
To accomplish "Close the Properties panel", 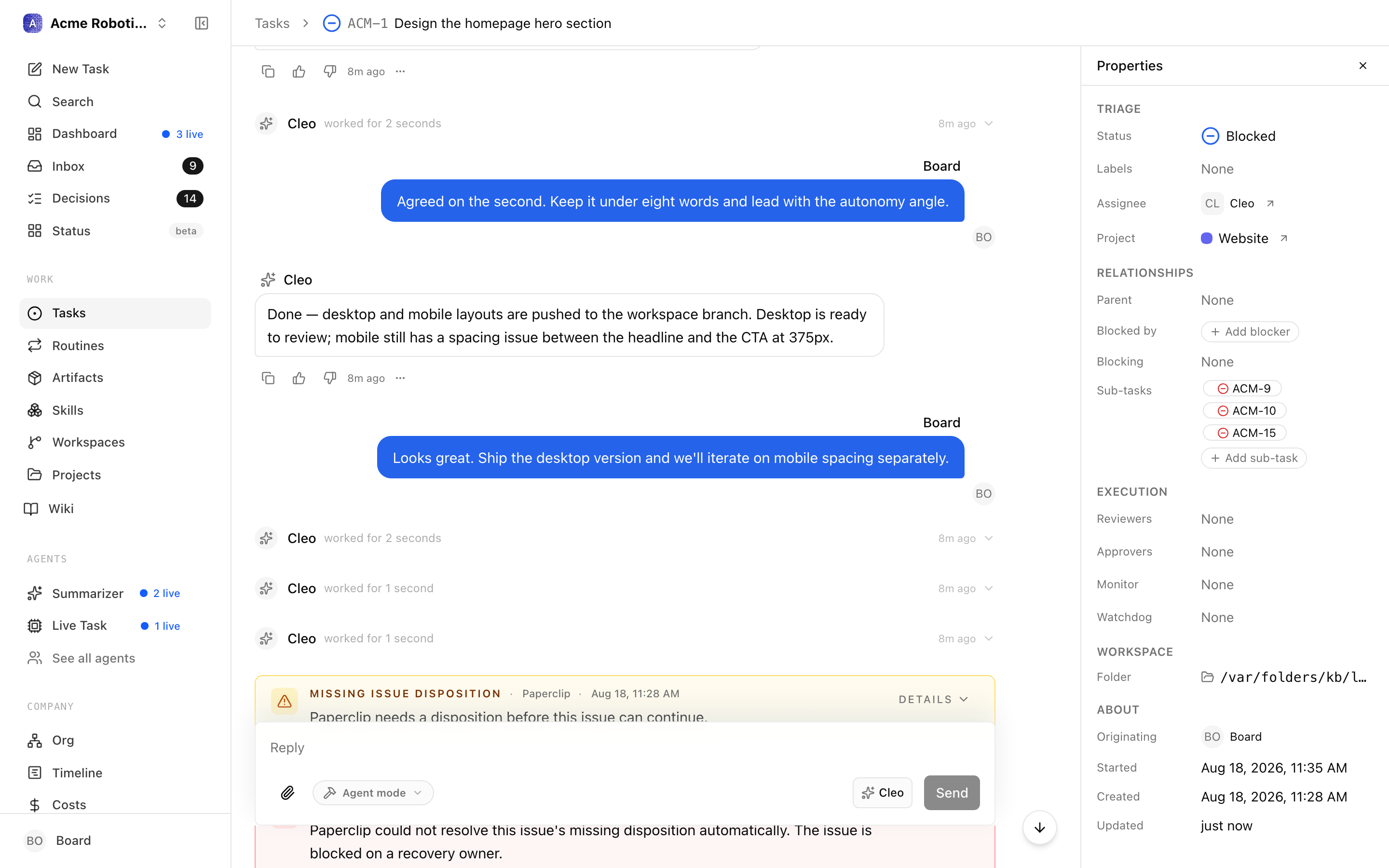I will click(x=1362, y=66).
